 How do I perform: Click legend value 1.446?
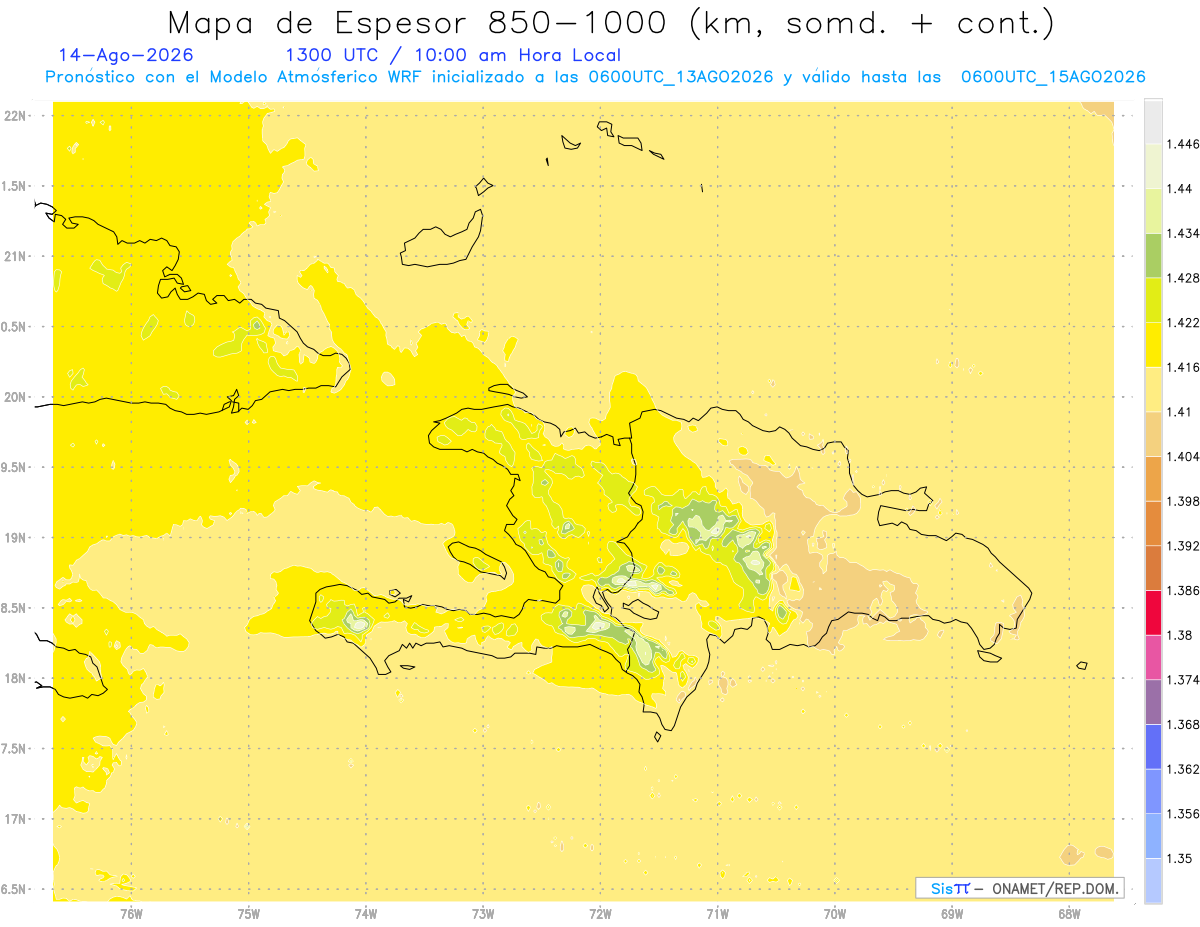tap(1185, 144)
